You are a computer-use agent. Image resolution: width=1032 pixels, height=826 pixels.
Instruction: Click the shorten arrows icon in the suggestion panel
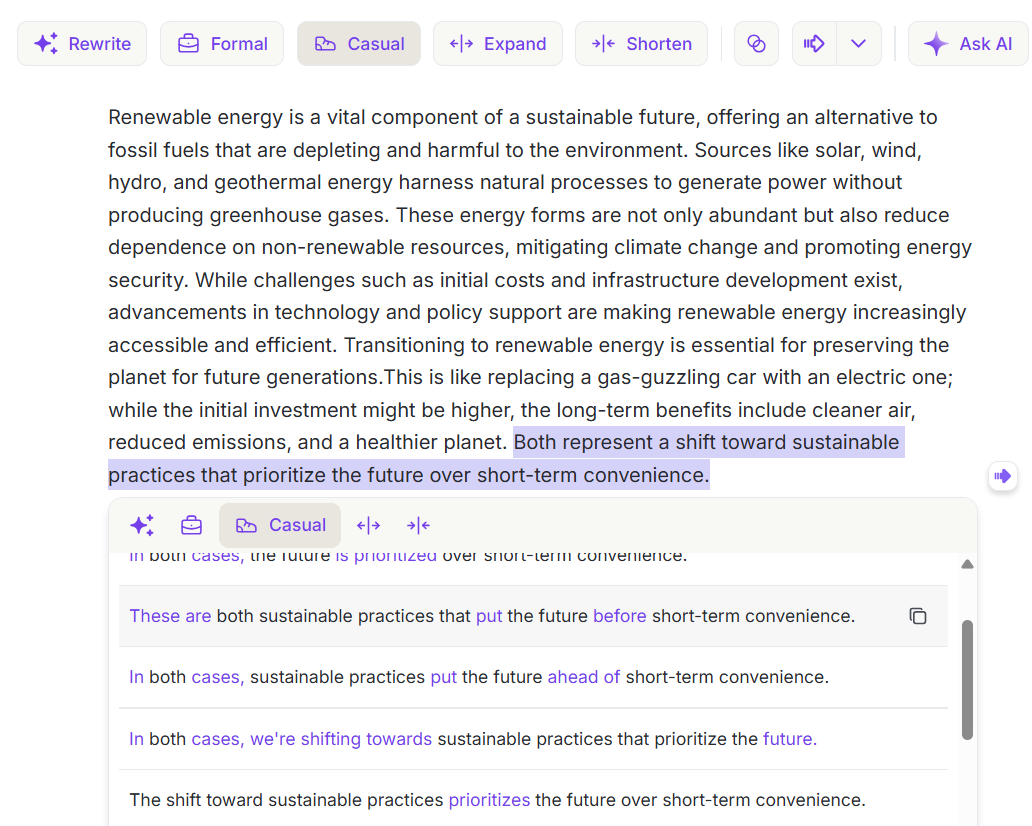pyautogui.click(x=418, y=525)
